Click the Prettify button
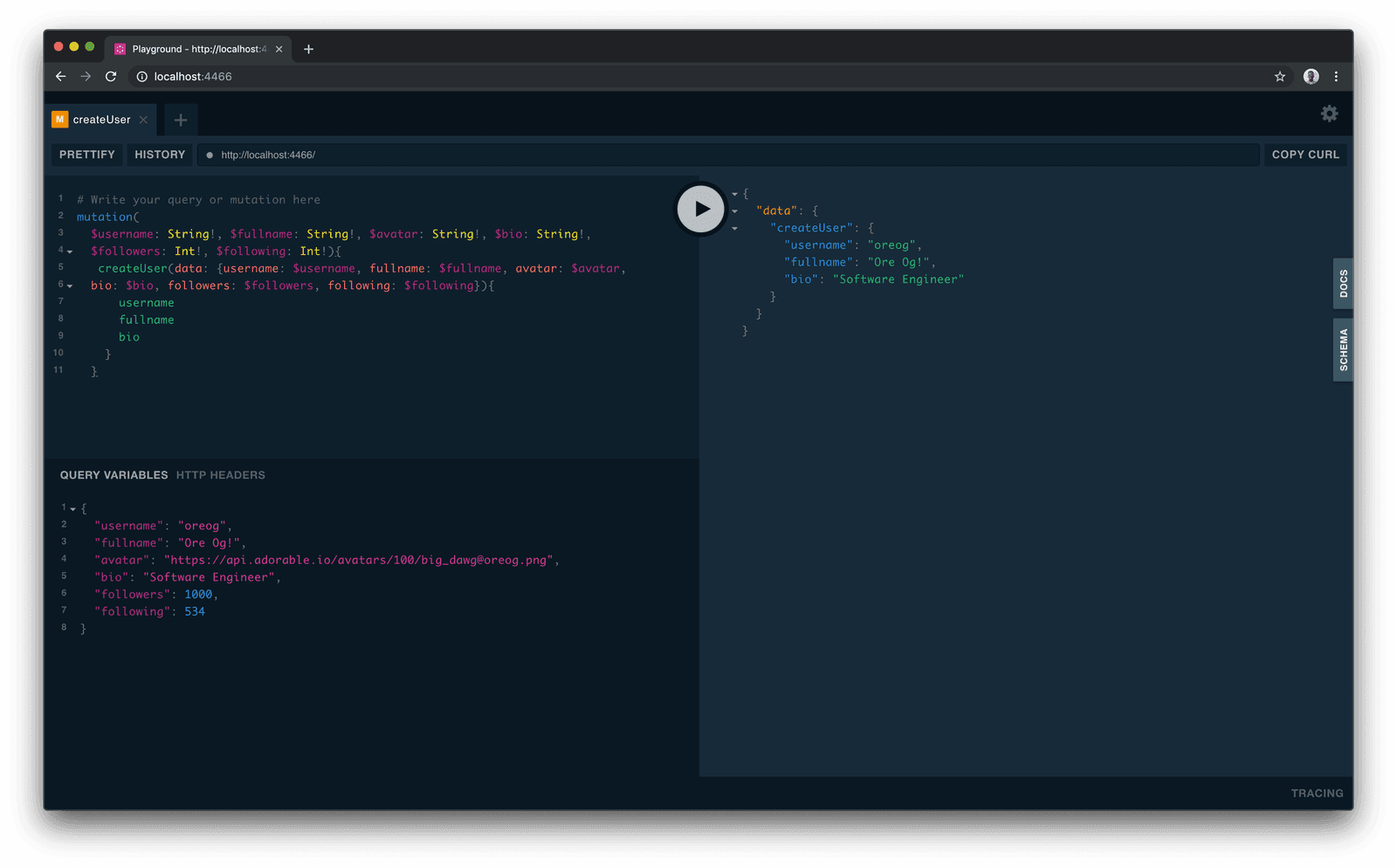Viewport: 1397px width, 868px height. (x=87, y=155)
